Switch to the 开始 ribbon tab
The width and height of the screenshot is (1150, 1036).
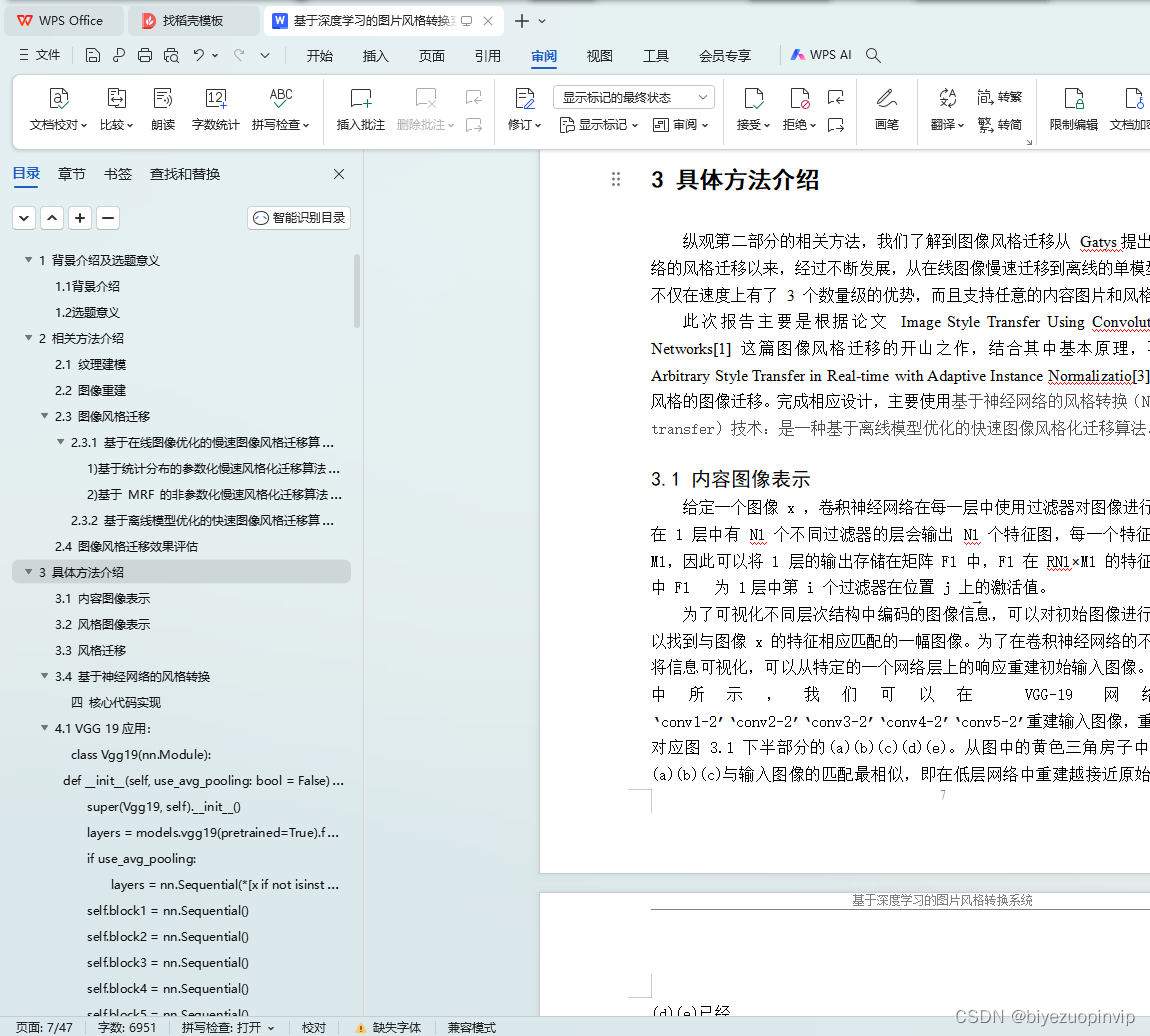pos(319,56)
